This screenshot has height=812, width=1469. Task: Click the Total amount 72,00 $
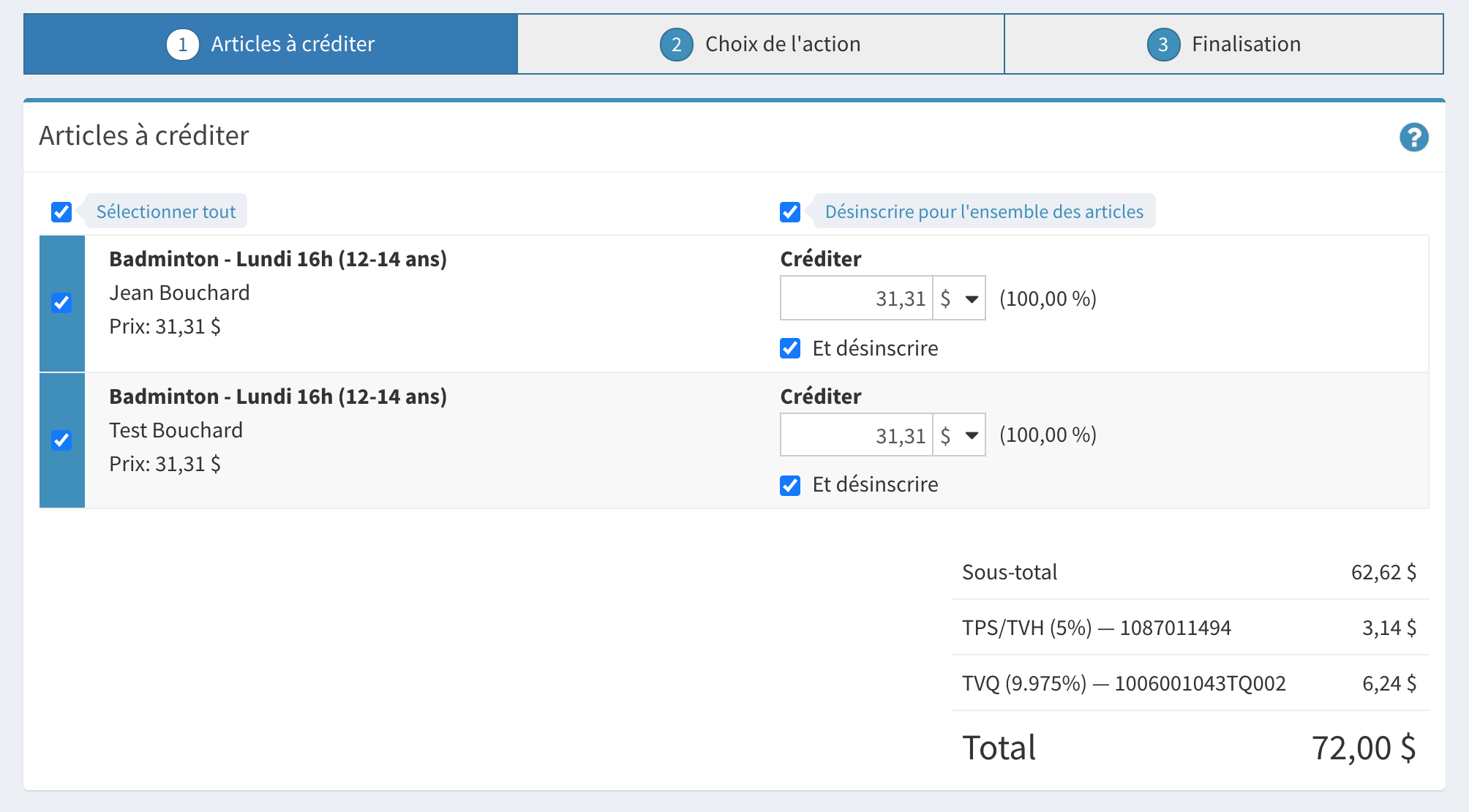pos(1364,748)
